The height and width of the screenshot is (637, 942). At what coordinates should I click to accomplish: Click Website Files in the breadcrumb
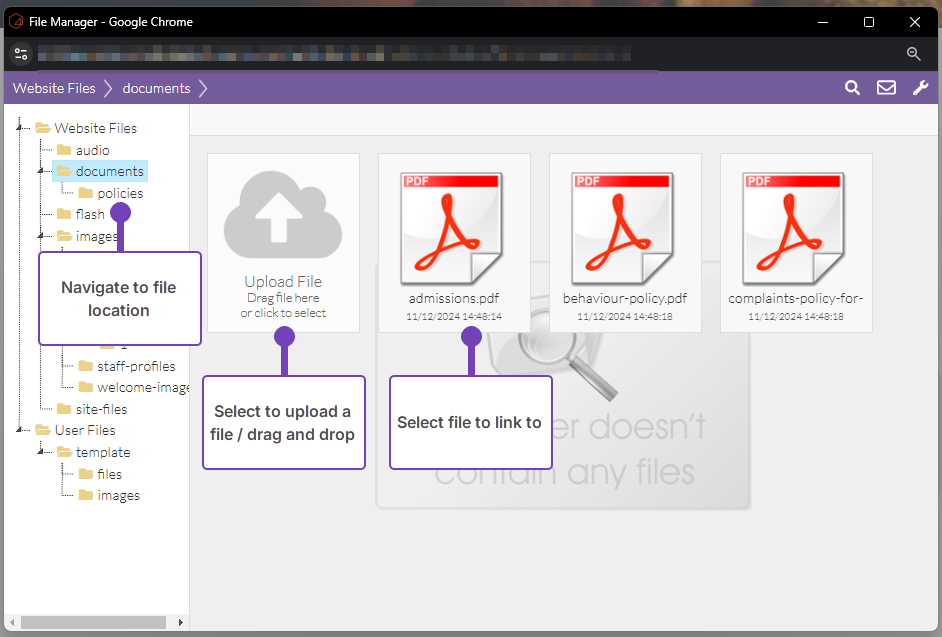(54, 88)
